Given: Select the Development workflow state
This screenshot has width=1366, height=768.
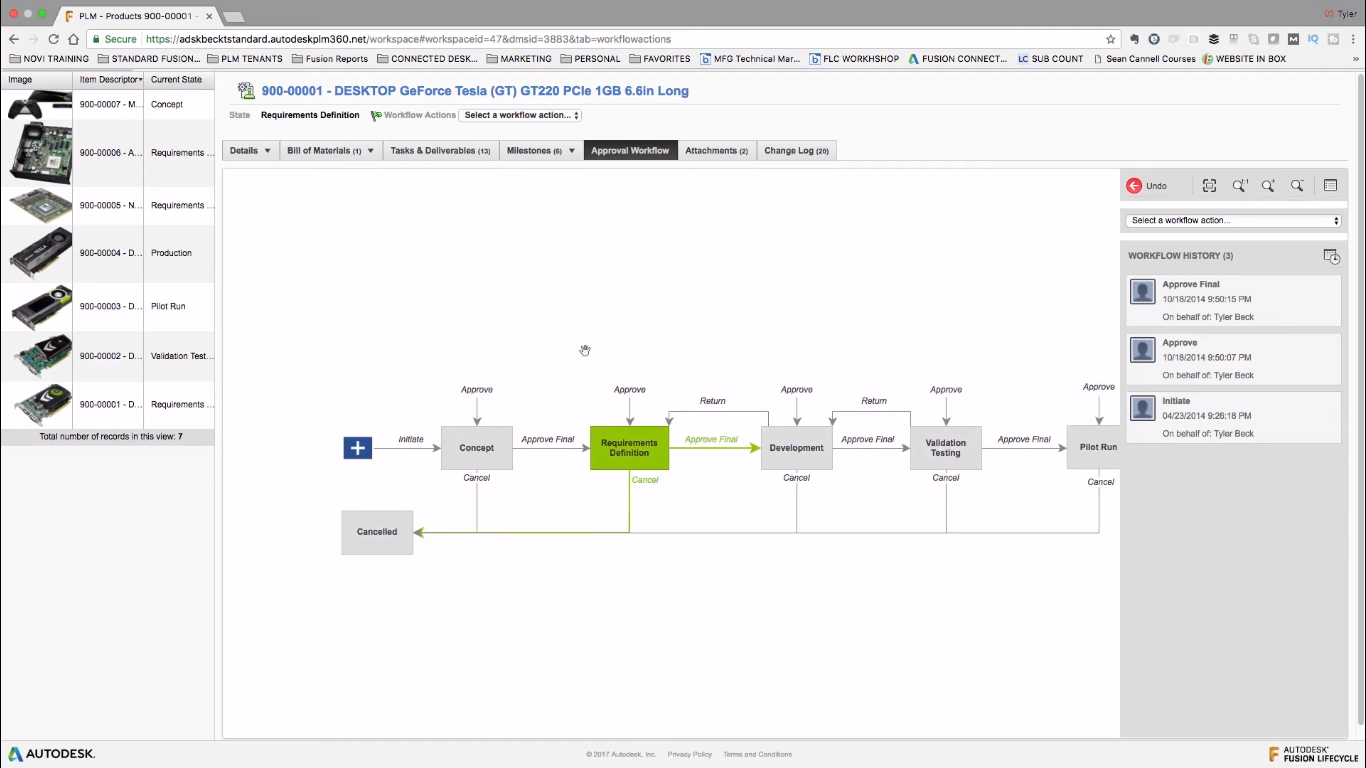Looking at the screenshot, I should (797, 448).
